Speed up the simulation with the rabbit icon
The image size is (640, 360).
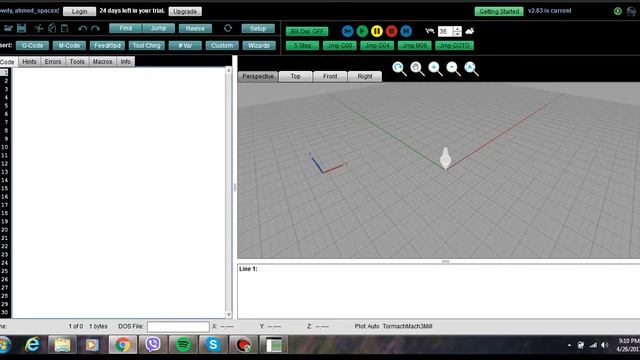(x=469, y=31)
